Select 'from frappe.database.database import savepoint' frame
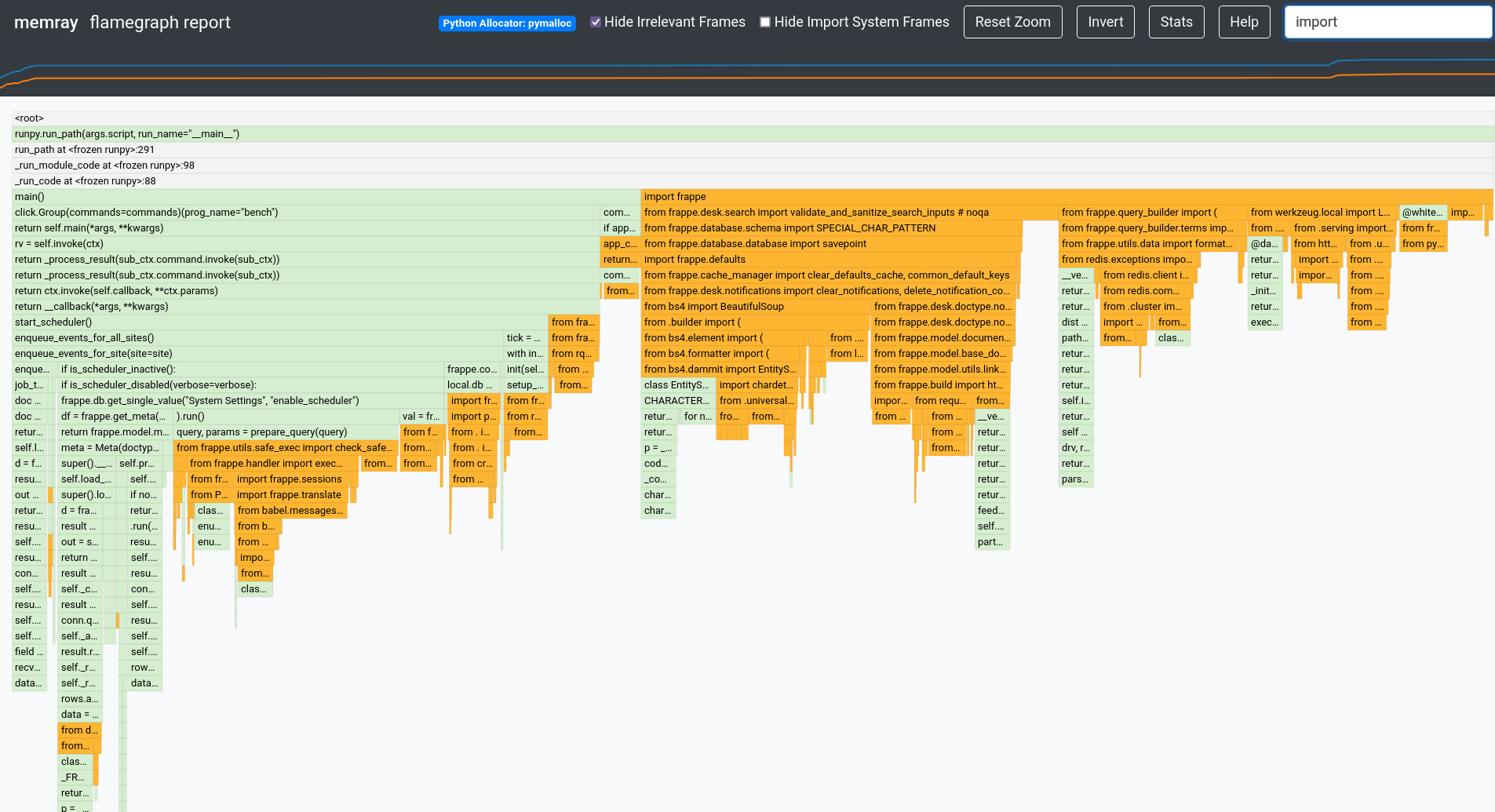The image size is (1495, 812). pyautogui.click(x=832, y=244)
